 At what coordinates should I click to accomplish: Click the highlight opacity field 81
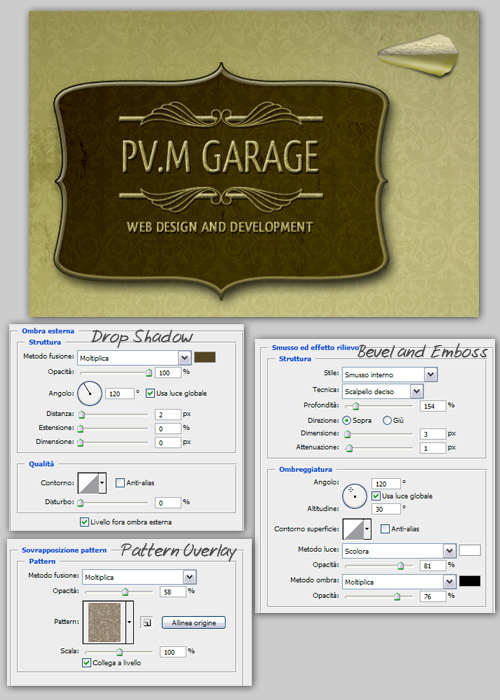[x=433, y=566]
